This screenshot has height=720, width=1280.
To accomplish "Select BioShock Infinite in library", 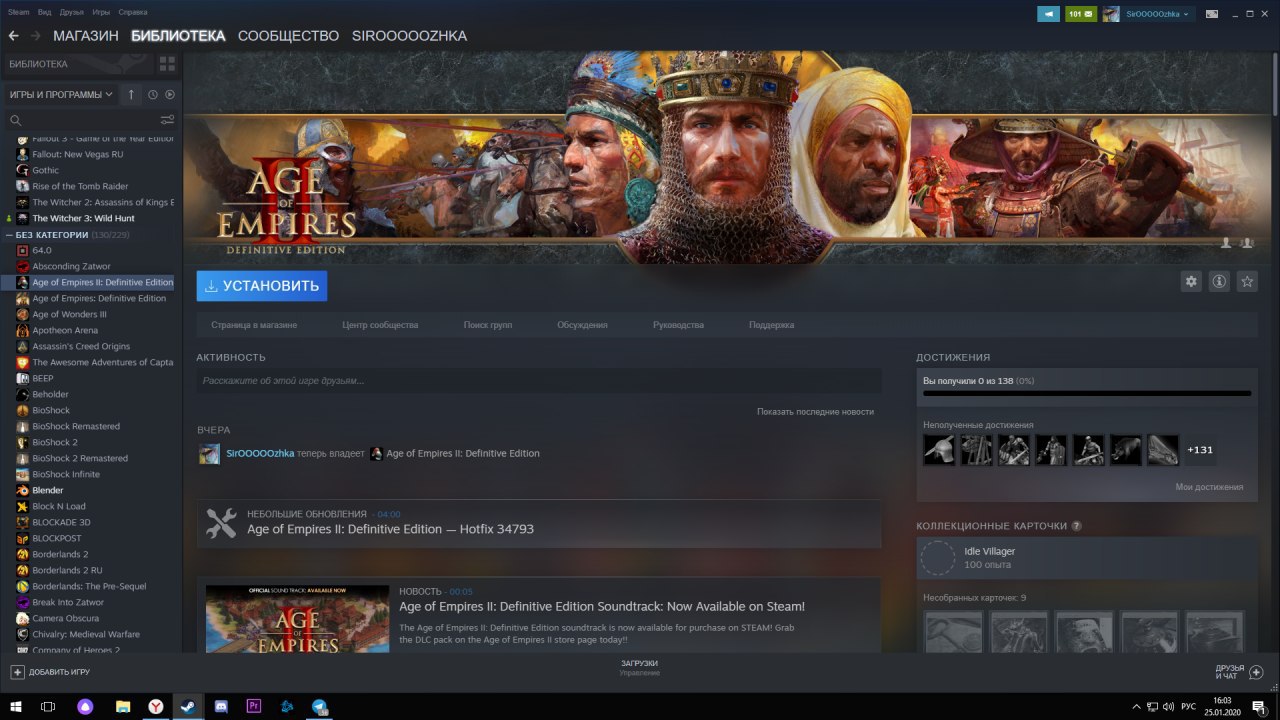I will click(x=66, y=474).
